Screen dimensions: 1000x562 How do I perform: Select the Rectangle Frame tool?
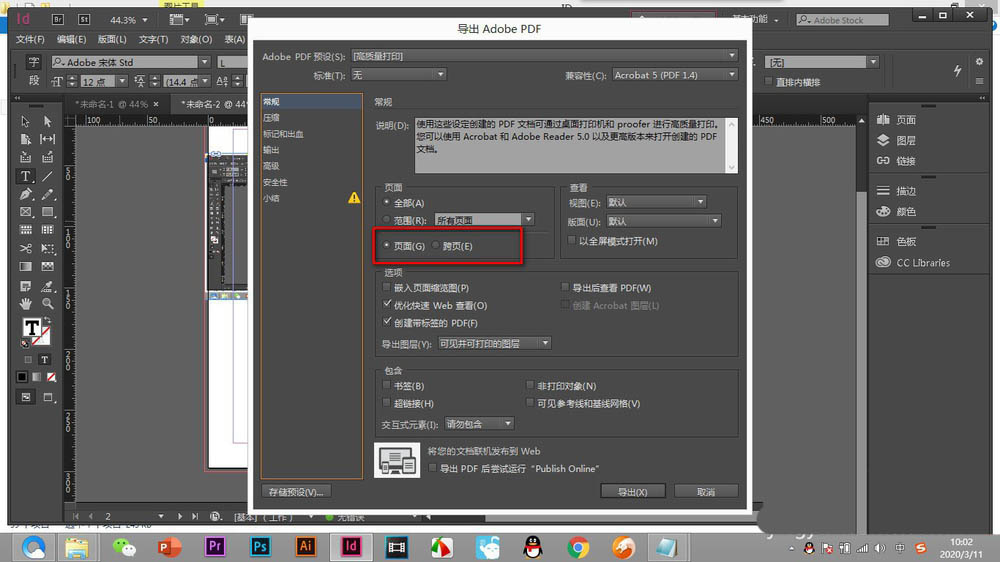(26, 212)
